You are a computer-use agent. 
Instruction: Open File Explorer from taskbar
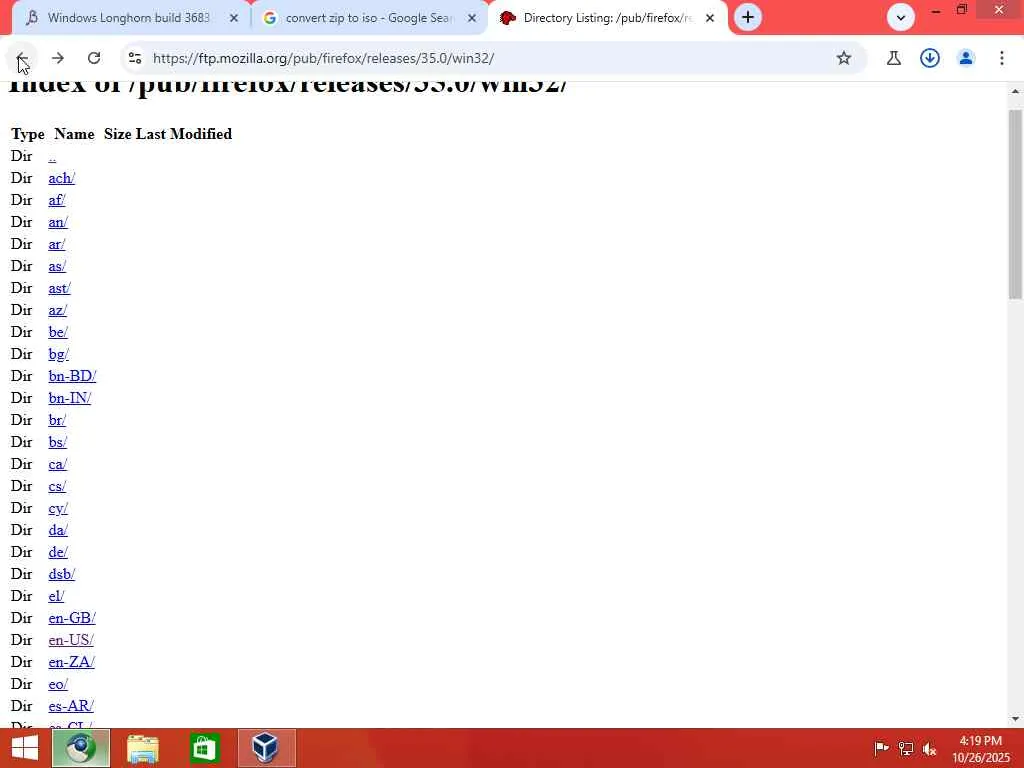pyautogui.click(x=142, y=748)
